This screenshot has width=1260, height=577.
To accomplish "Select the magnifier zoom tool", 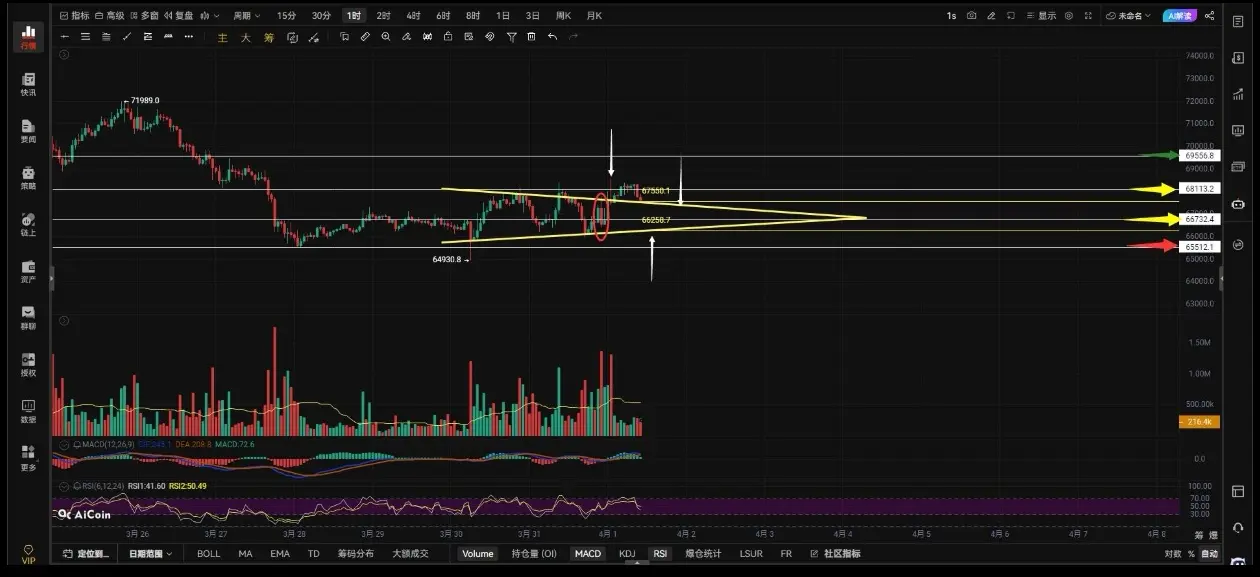I will pyautogui.click(x=386, y=37).
